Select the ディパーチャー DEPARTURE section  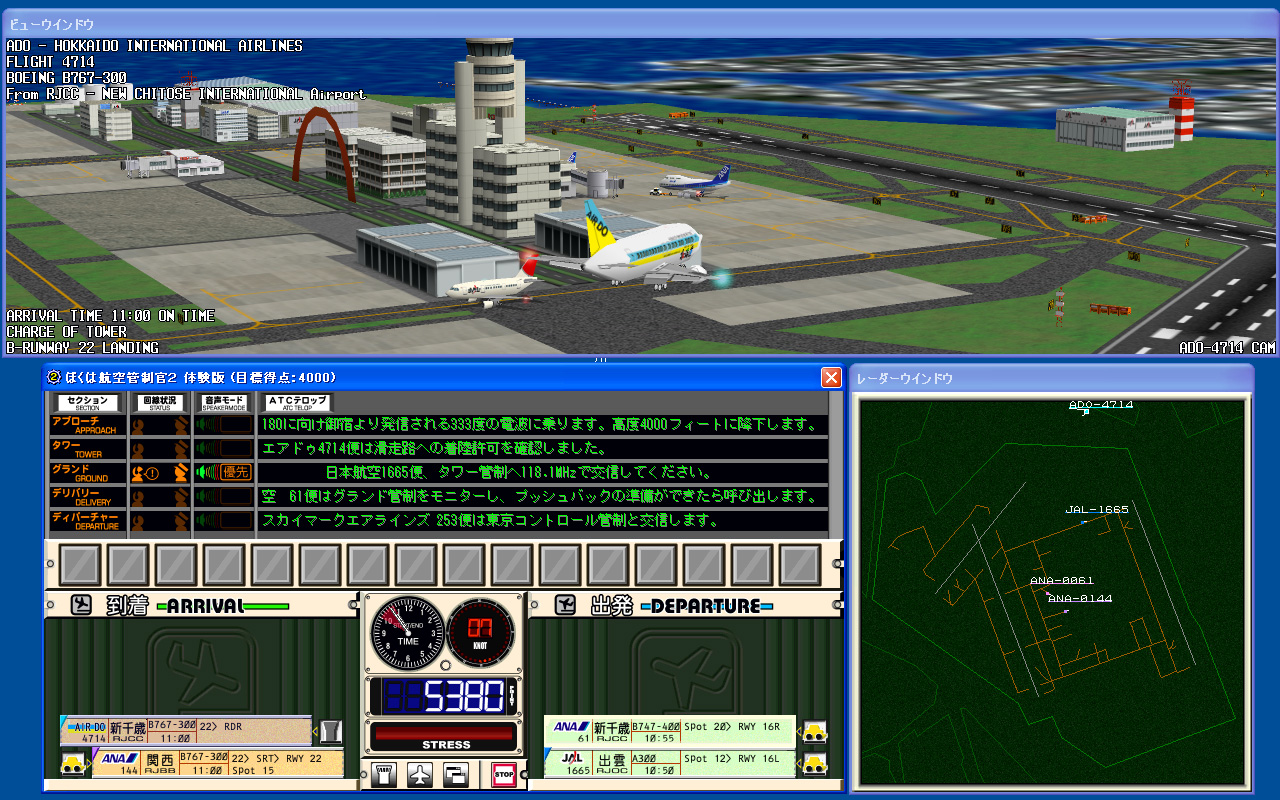(x=87, y=521)
